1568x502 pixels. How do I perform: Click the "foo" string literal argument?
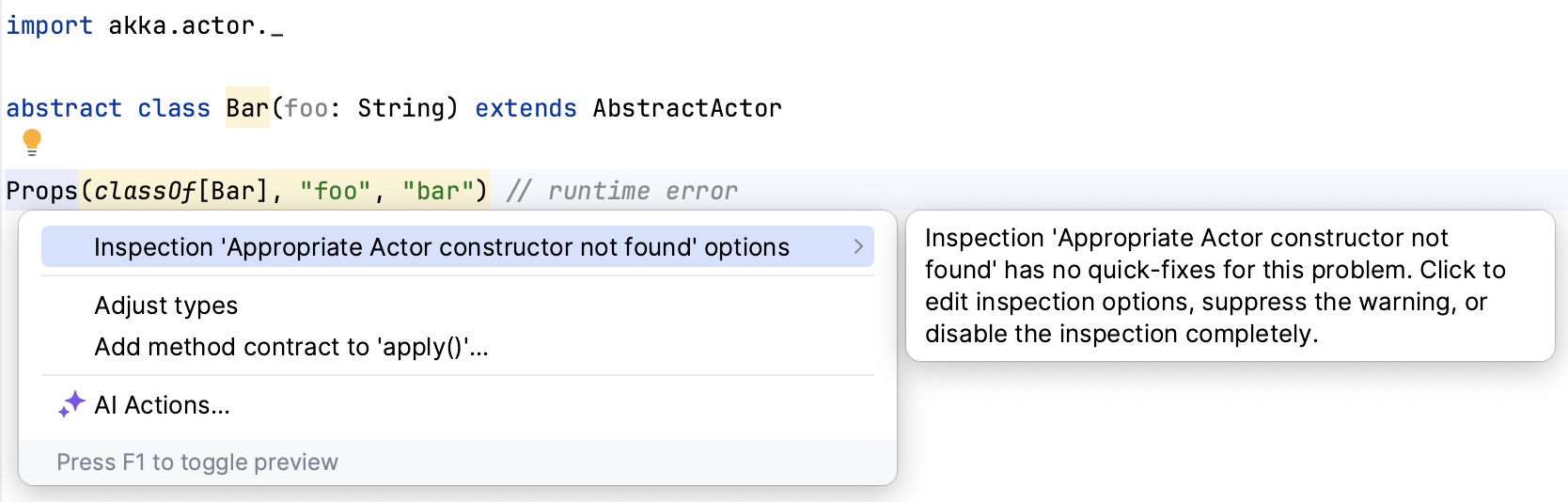(336, 191)
